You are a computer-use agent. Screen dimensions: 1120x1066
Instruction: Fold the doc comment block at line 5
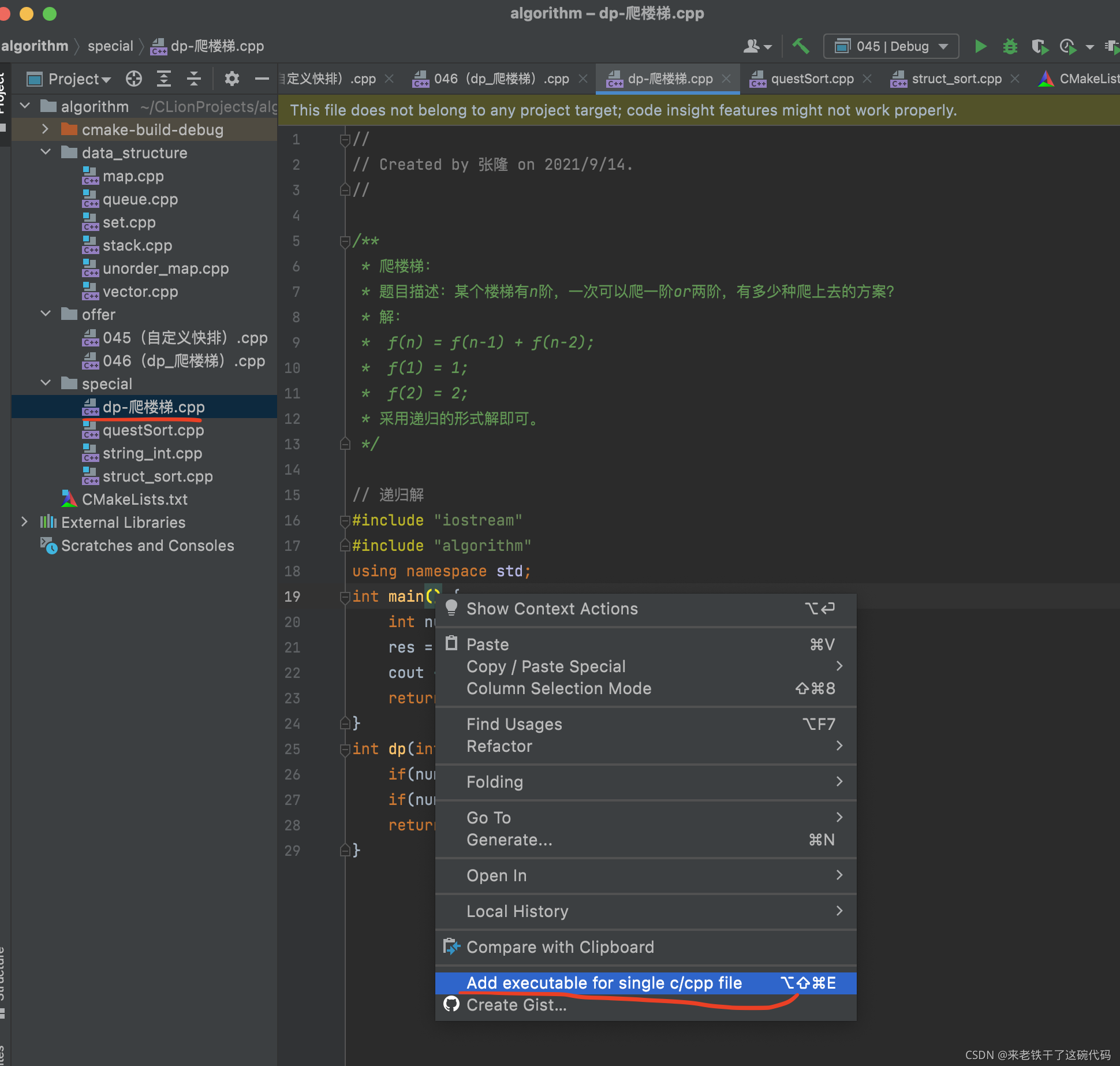point(345,241)
